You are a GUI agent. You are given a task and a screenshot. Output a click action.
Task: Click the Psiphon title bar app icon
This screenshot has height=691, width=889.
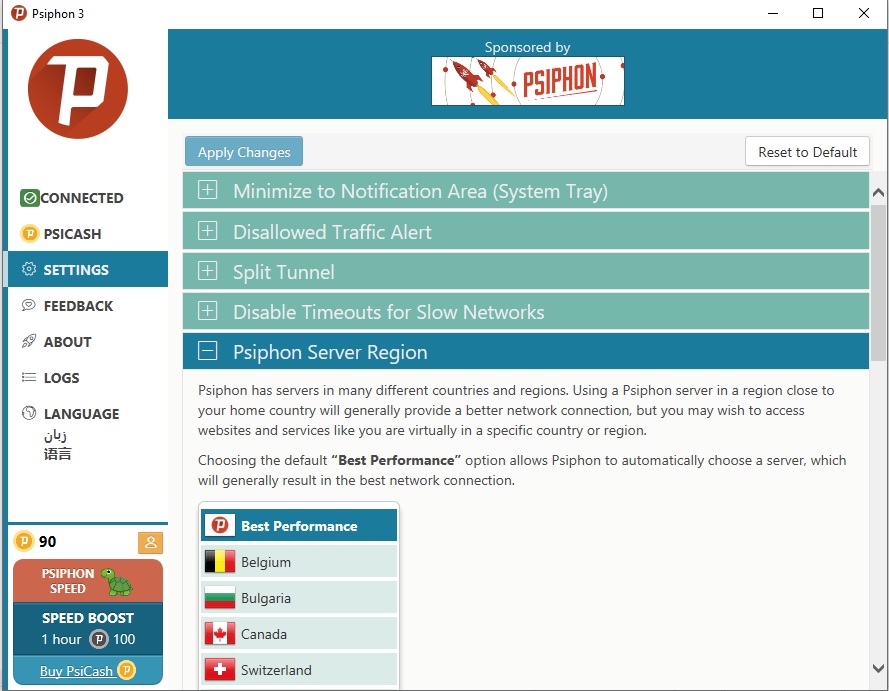(x=19, y=13)
